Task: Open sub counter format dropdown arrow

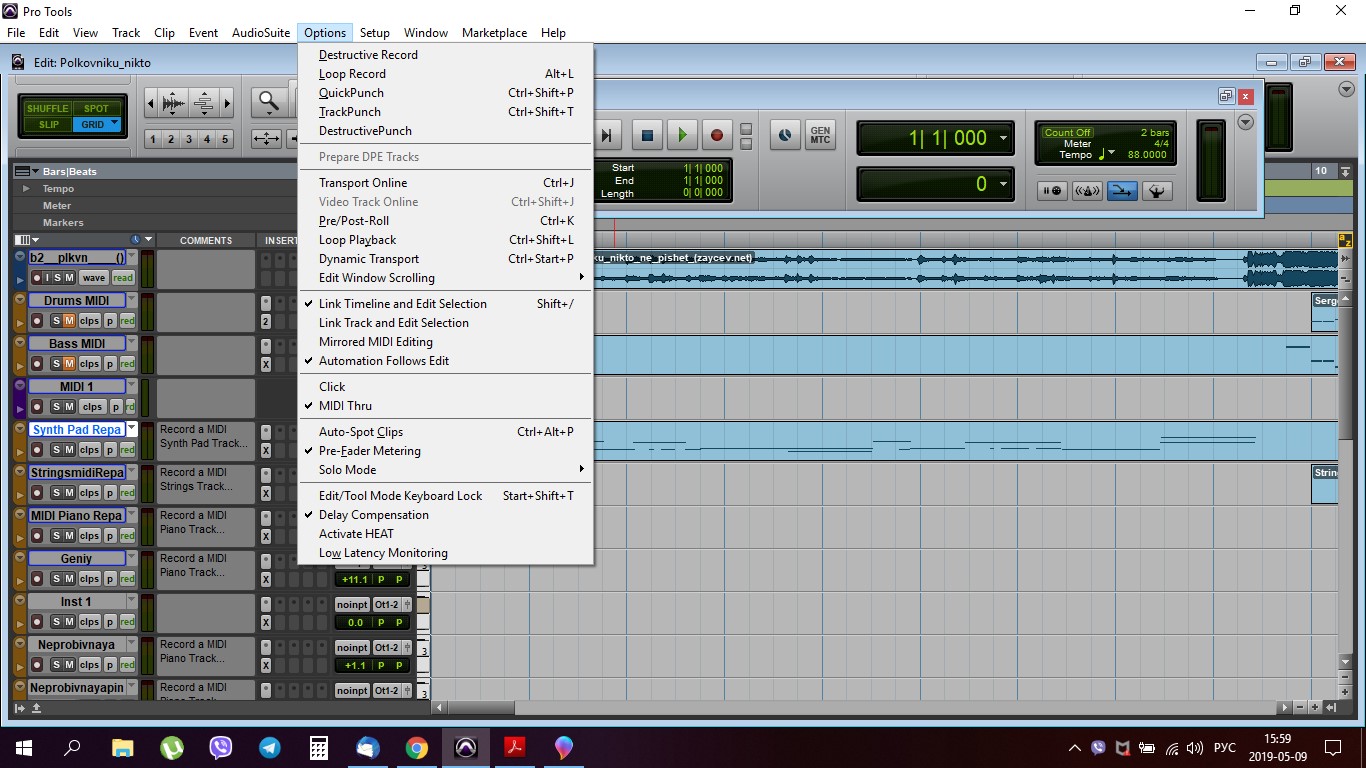Action: (1001, 184)
